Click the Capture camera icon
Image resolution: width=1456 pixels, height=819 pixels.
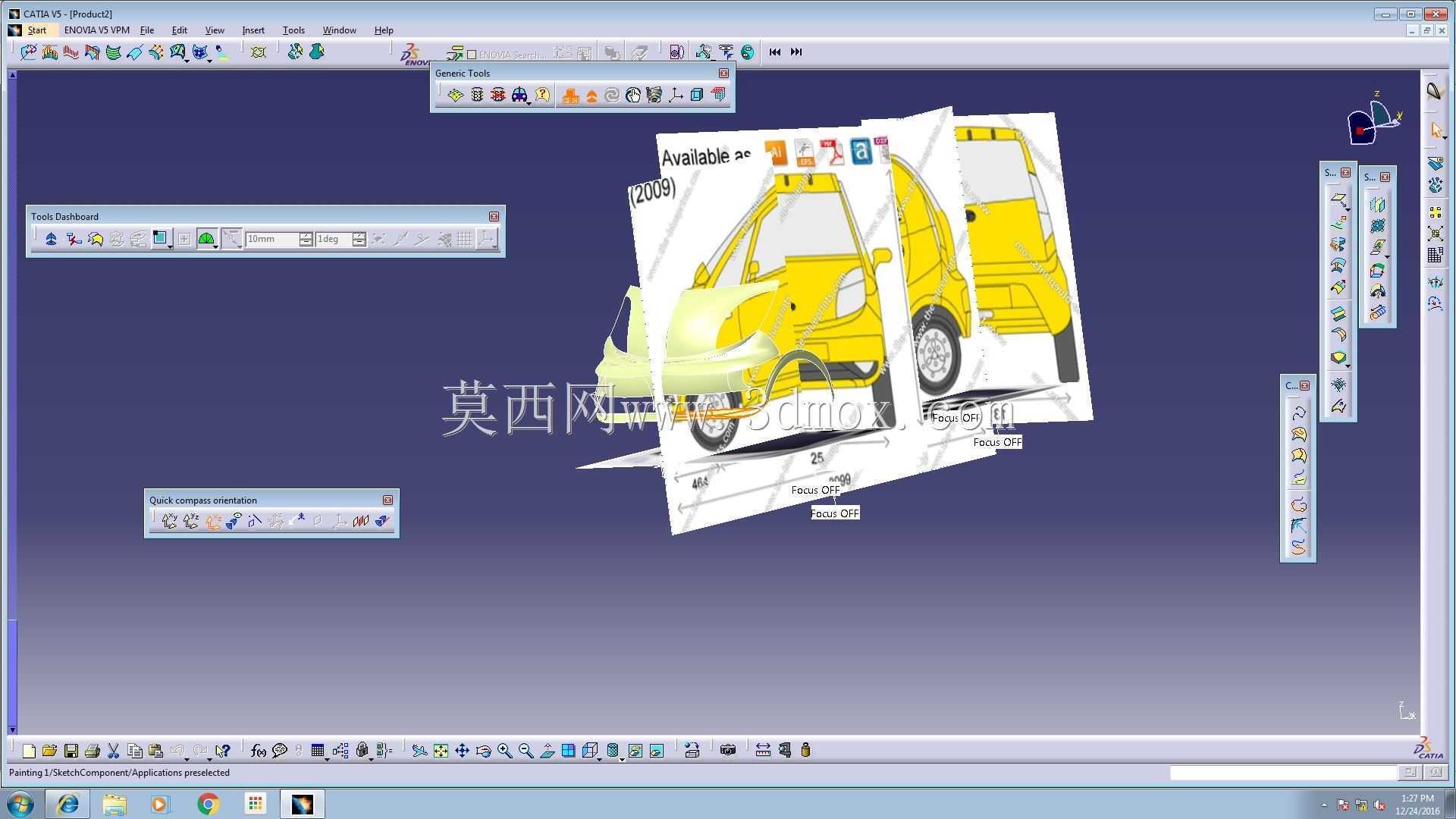click(728, 751)
